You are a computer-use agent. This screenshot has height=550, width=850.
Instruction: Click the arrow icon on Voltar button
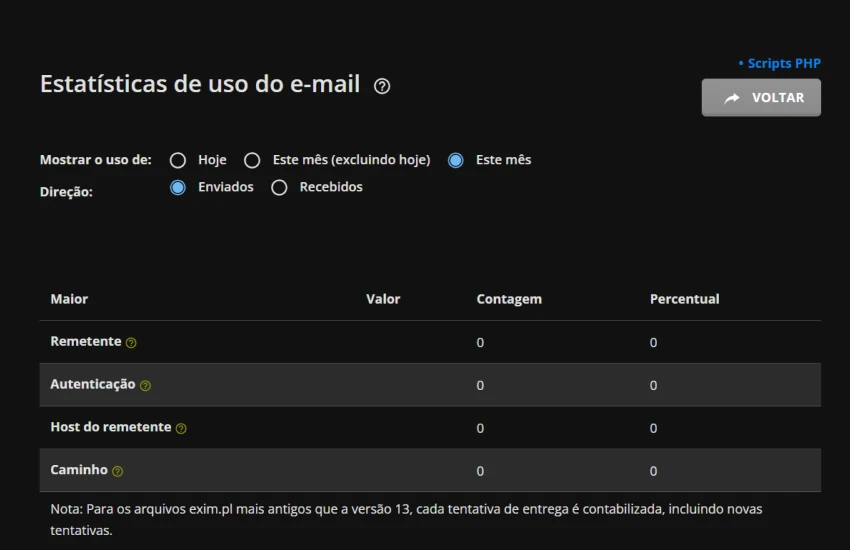(x=732, y=98)
